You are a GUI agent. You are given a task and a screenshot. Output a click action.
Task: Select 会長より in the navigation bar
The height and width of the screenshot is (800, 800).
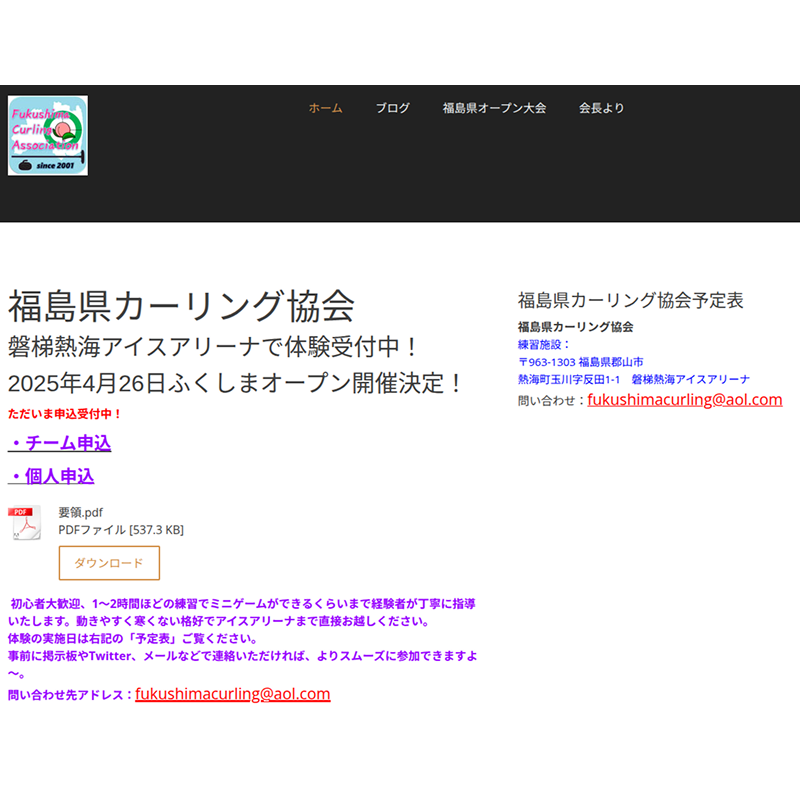[x=601, y=108]
